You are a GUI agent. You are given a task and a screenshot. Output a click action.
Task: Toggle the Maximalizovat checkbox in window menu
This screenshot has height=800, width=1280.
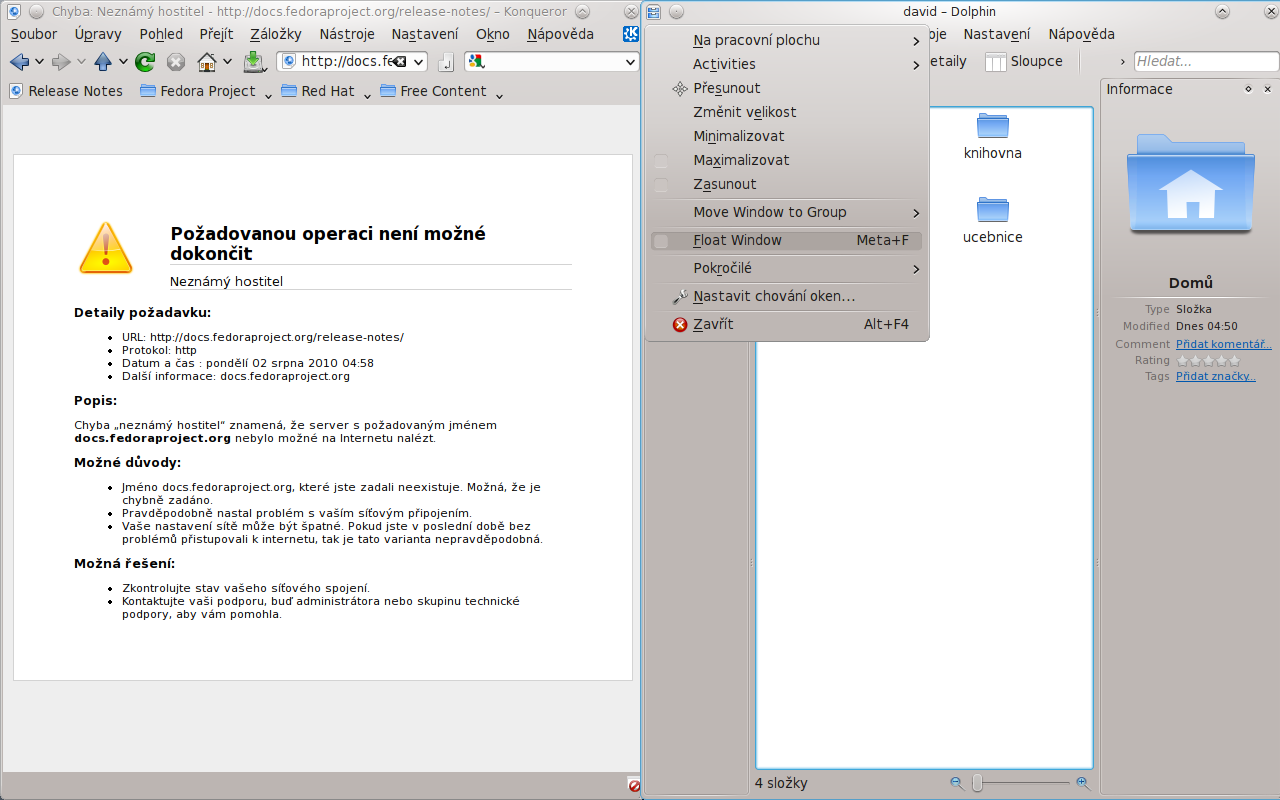(661, 160)
